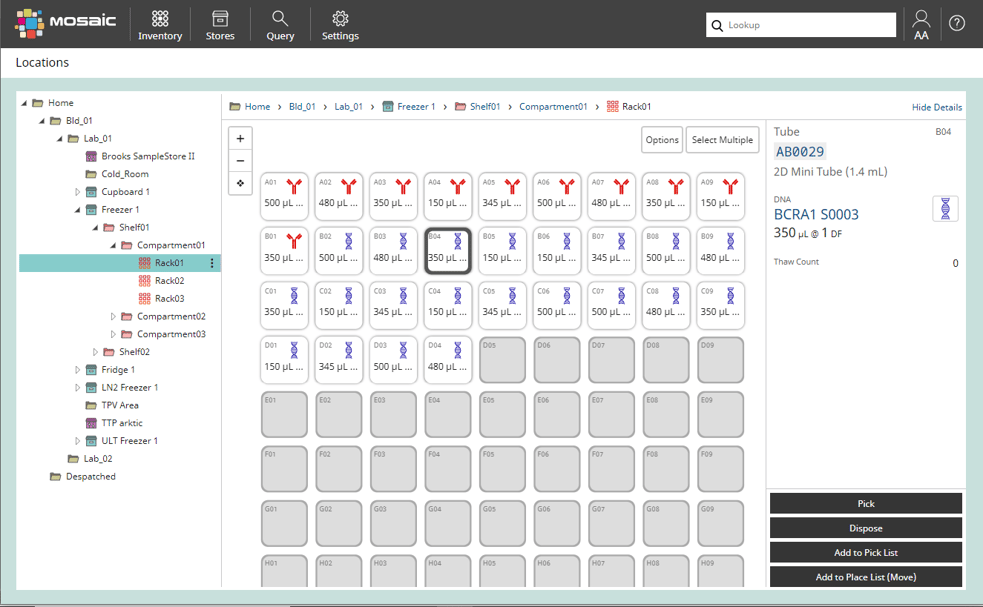The height and width of the screenshot is (607, 983).
Task: Click the Pick button
Action: [x=865, y=503]
